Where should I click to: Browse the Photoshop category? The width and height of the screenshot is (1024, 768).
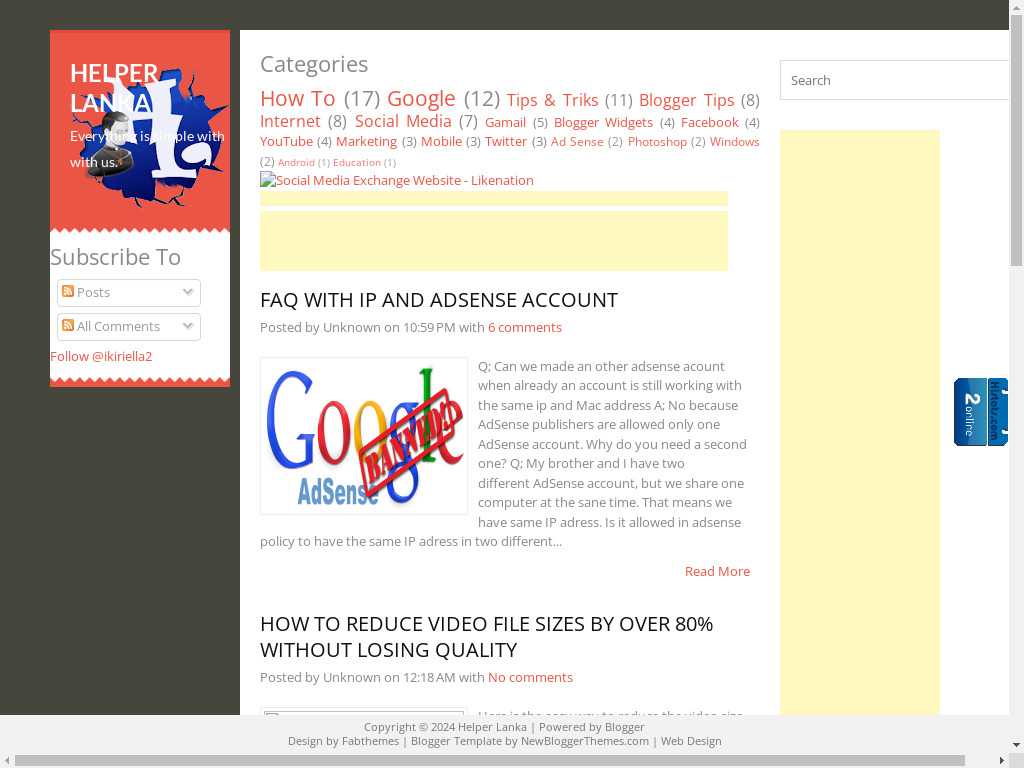coord(657,142)
